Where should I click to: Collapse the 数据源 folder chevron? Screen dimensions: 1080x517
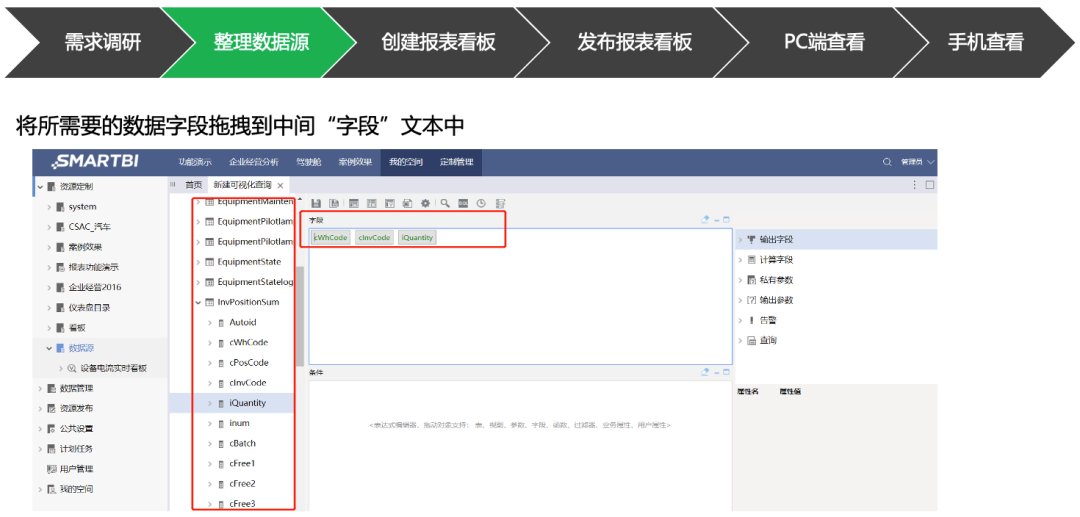click(50, 348)
